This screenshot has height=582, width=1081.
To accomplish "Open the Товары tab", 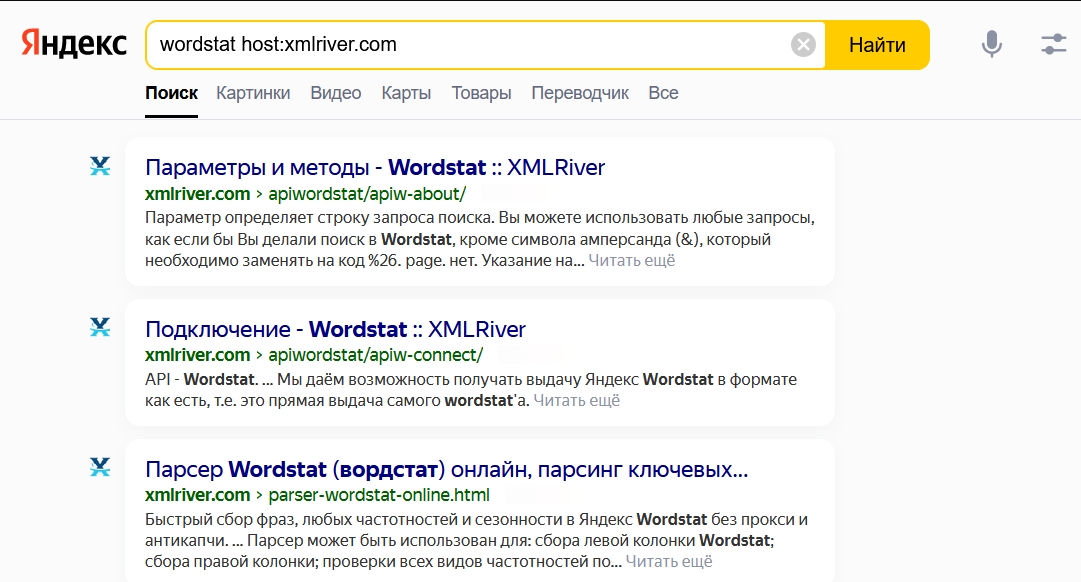I will [x=481, y=93].
